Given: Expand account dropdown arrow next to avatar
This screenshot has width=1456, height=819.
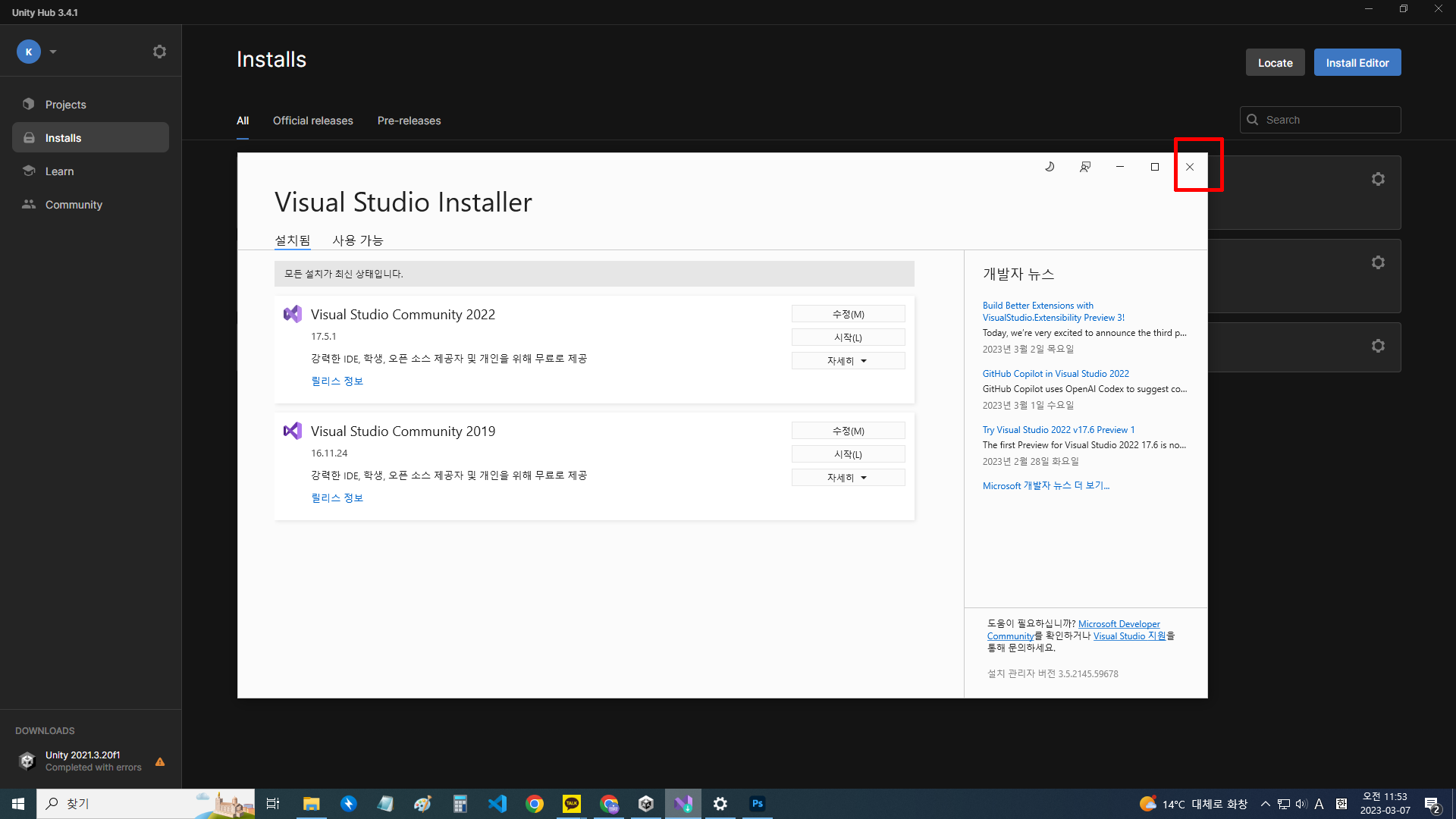Looking at the screenshot, I should pos(53,52).
